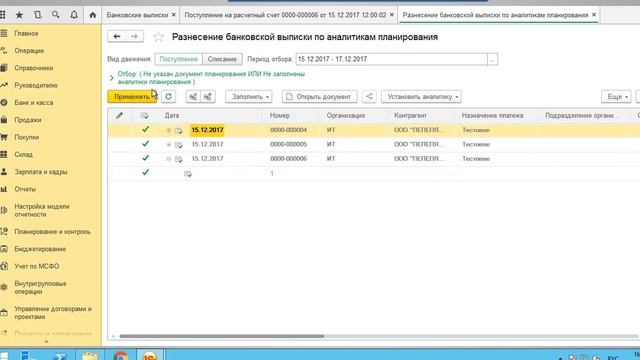Open Покупки cart section
Screen dimensions: 640x360
pos(27,137)
